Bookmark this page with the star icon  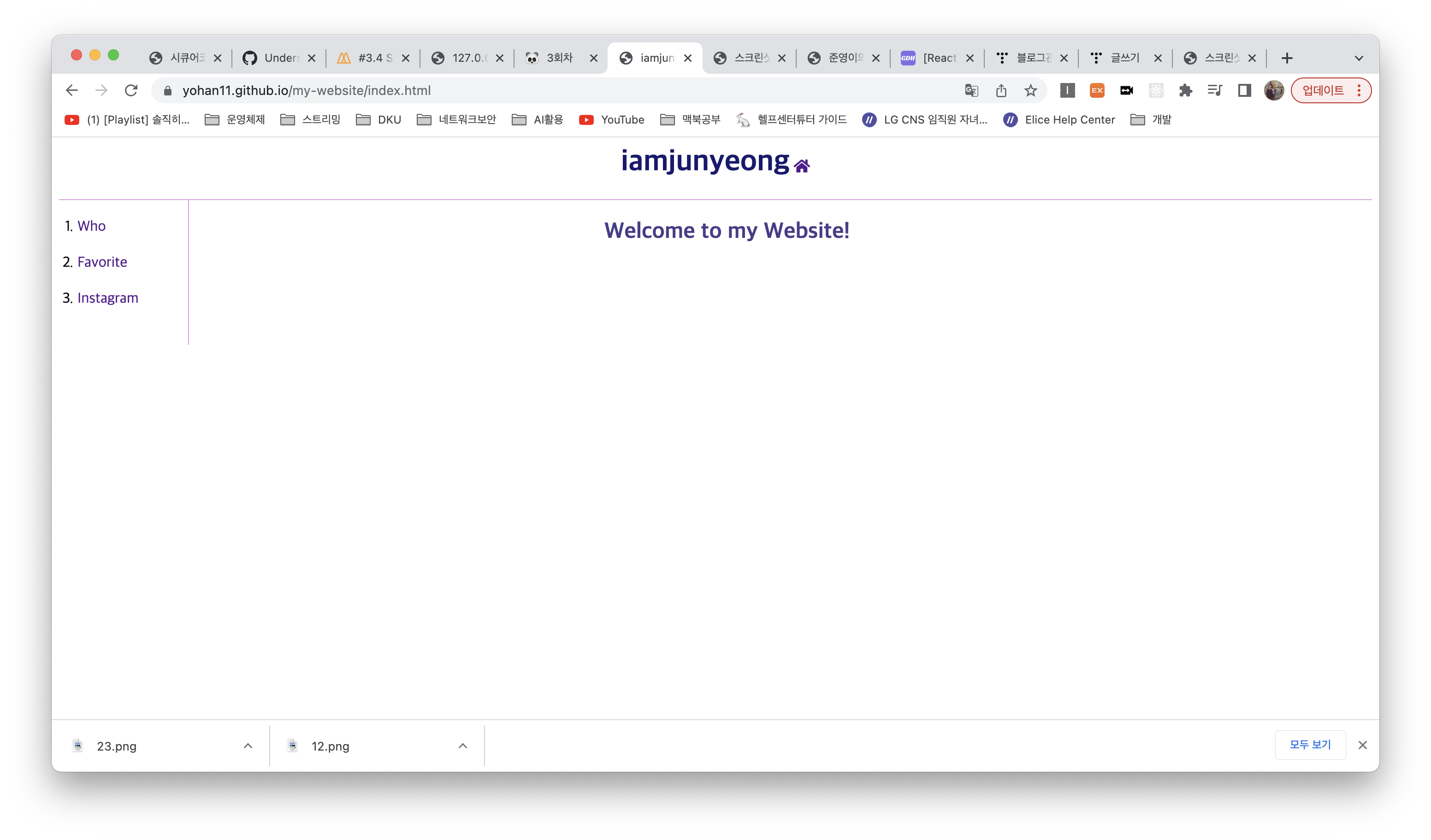tap(1030, 90)
